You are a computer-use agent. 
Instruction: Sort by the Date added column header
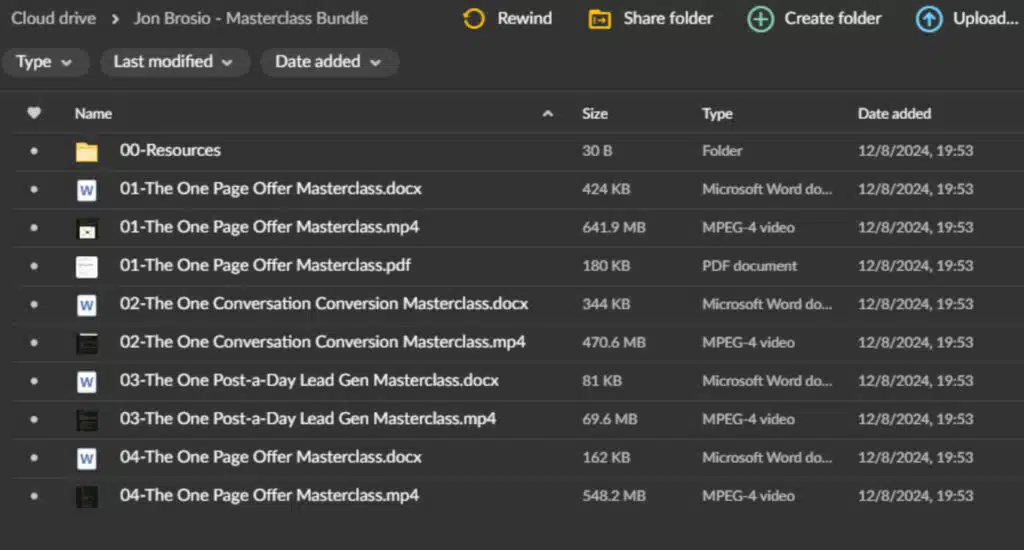(894, 114)
